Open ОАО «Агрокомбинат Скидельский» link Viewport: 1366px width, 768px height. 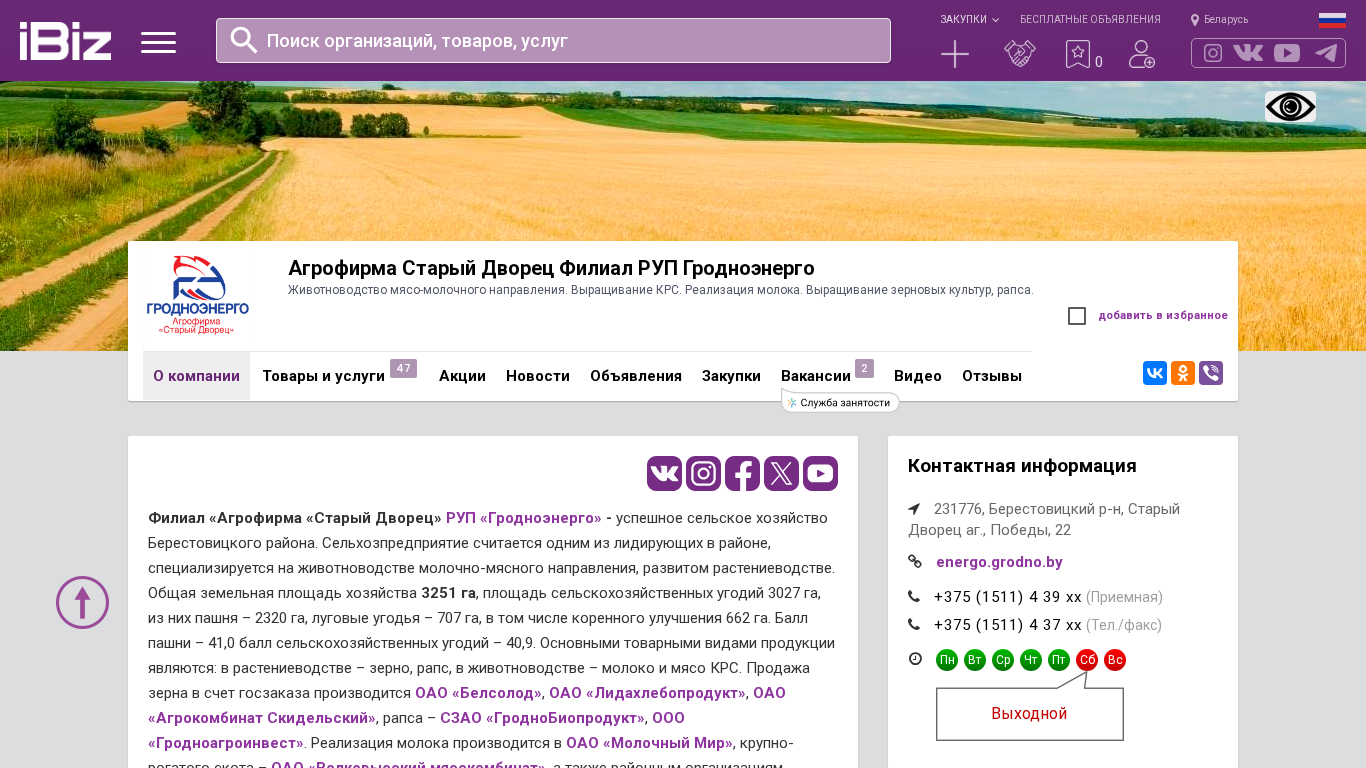[x=467, y=705]
